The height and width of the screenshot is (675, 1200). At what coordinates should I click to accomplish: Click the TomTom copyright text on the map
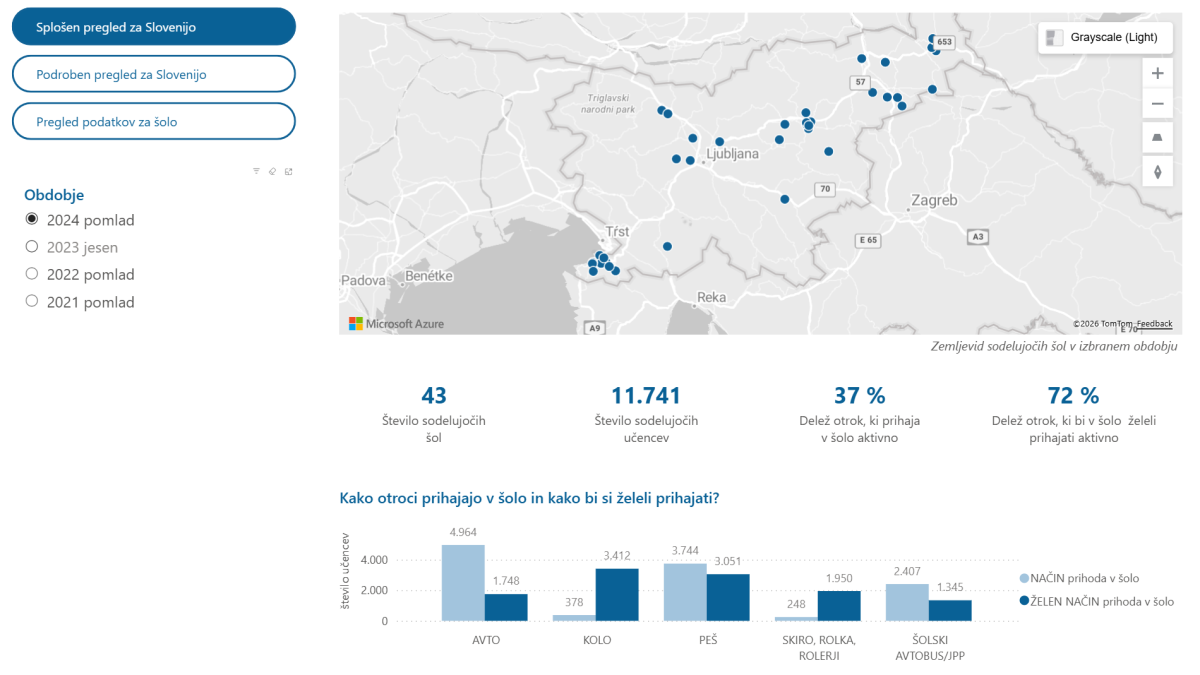click(x=1103, y=324)
